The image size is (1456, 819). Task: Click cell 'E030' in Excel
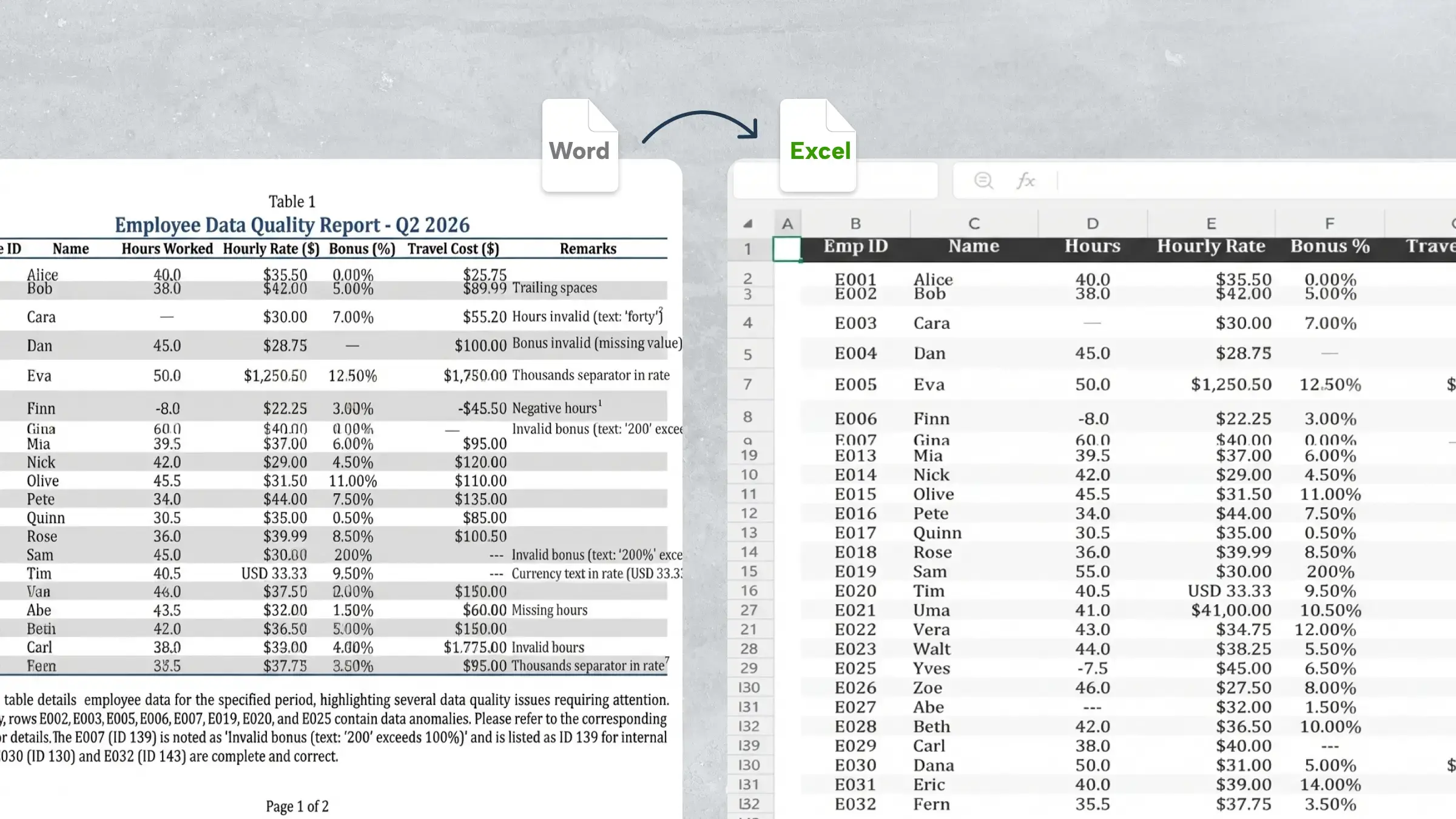[855, 766]
